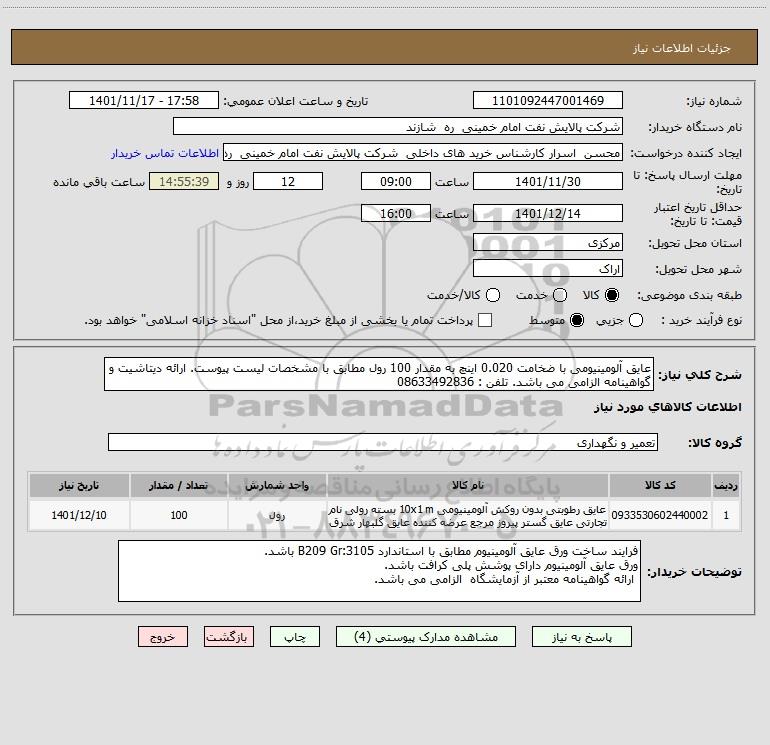Click the quantity cell 100
The height and width of the screenshot is (745, 770).
click(x=179, y=515)
